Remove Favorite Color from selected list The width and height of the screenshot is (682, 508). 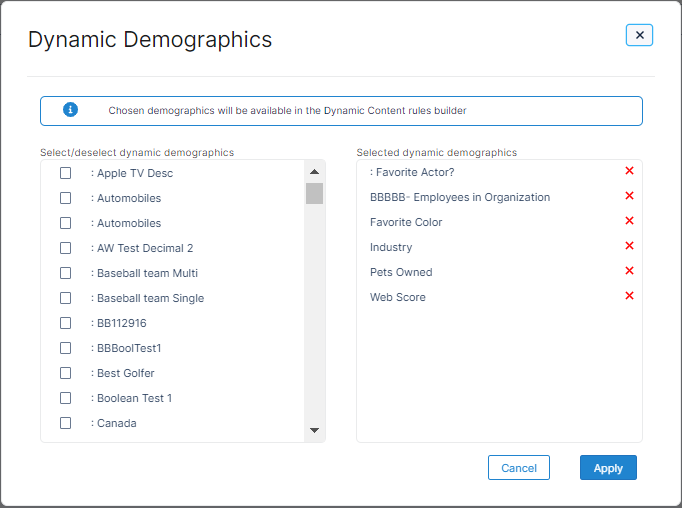[x=629, y=221]
